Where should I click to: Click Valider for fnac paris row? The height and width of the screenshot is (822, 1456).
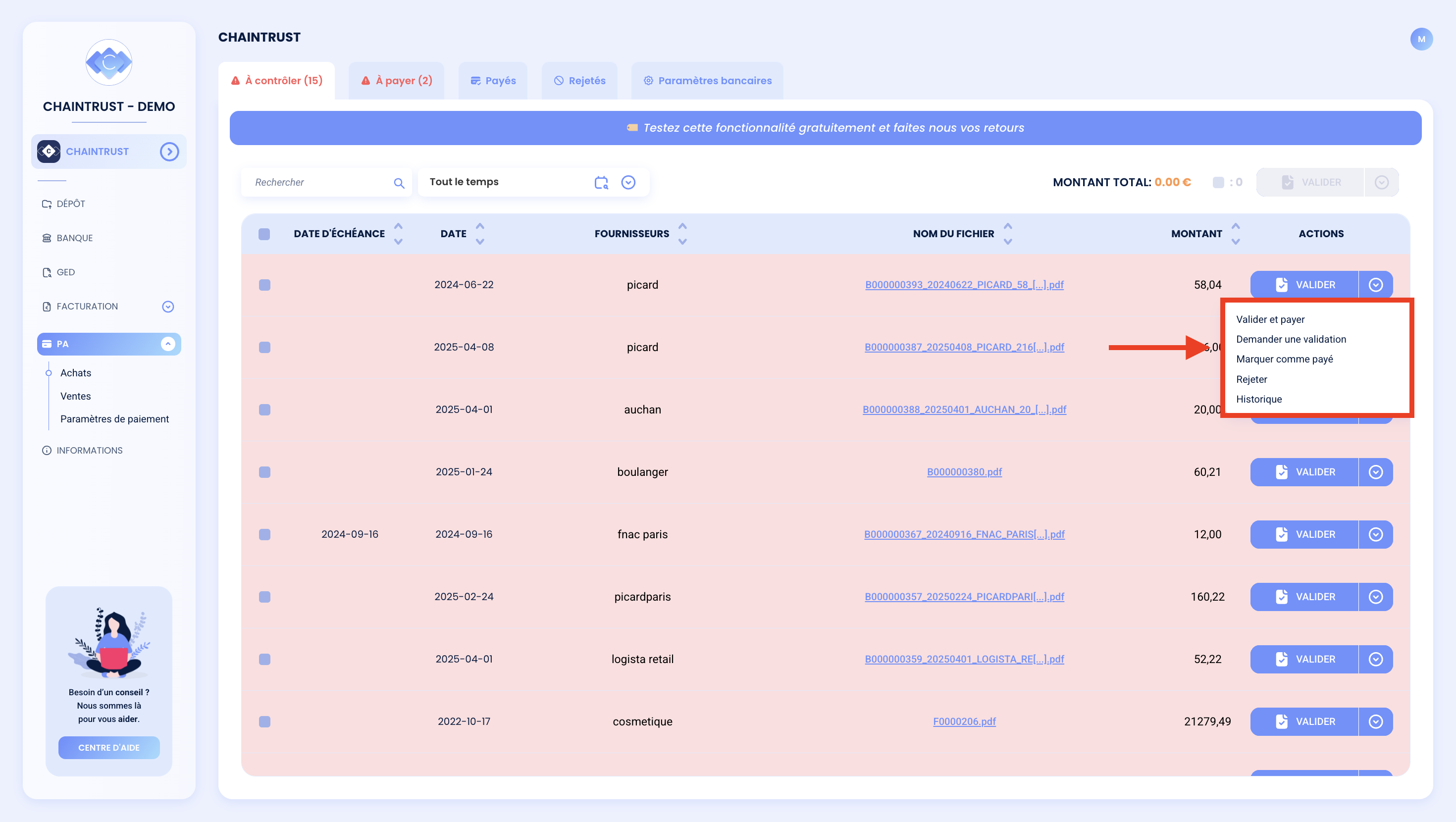[1304, 534]
